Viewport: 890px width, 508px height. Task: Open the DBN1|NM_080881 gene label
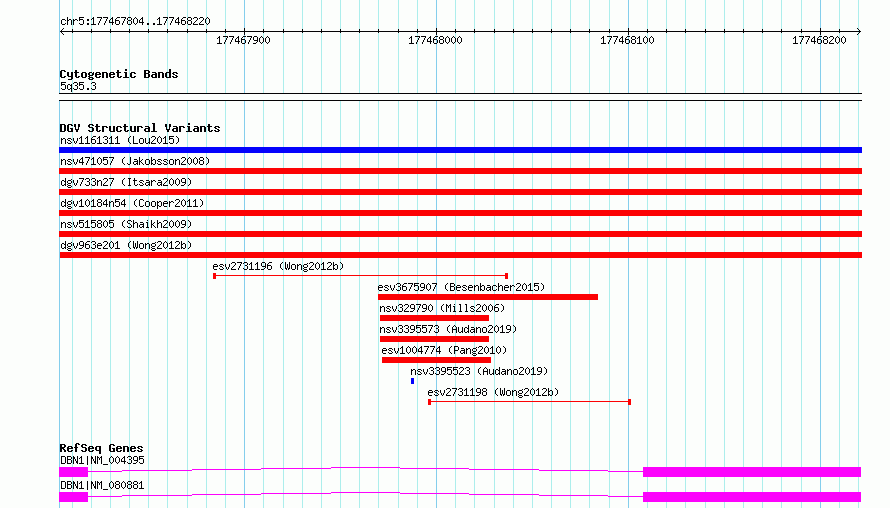tap(102, 485)
